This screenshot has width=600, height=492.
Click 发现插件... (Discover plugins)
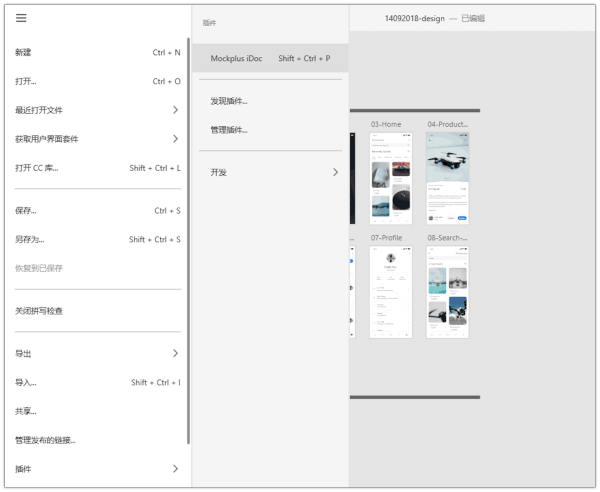pos(229,101)
